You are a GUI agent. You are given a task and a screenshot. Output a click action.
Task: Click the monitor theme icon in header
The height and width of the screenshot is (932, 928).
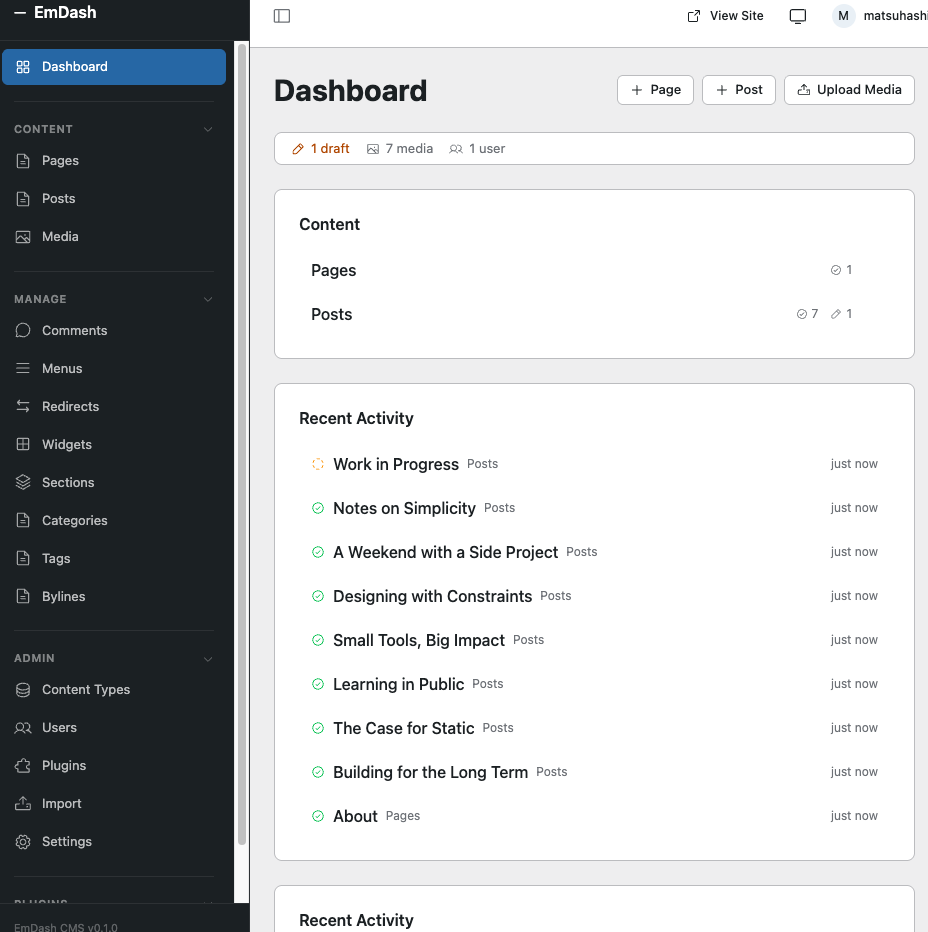798,16
